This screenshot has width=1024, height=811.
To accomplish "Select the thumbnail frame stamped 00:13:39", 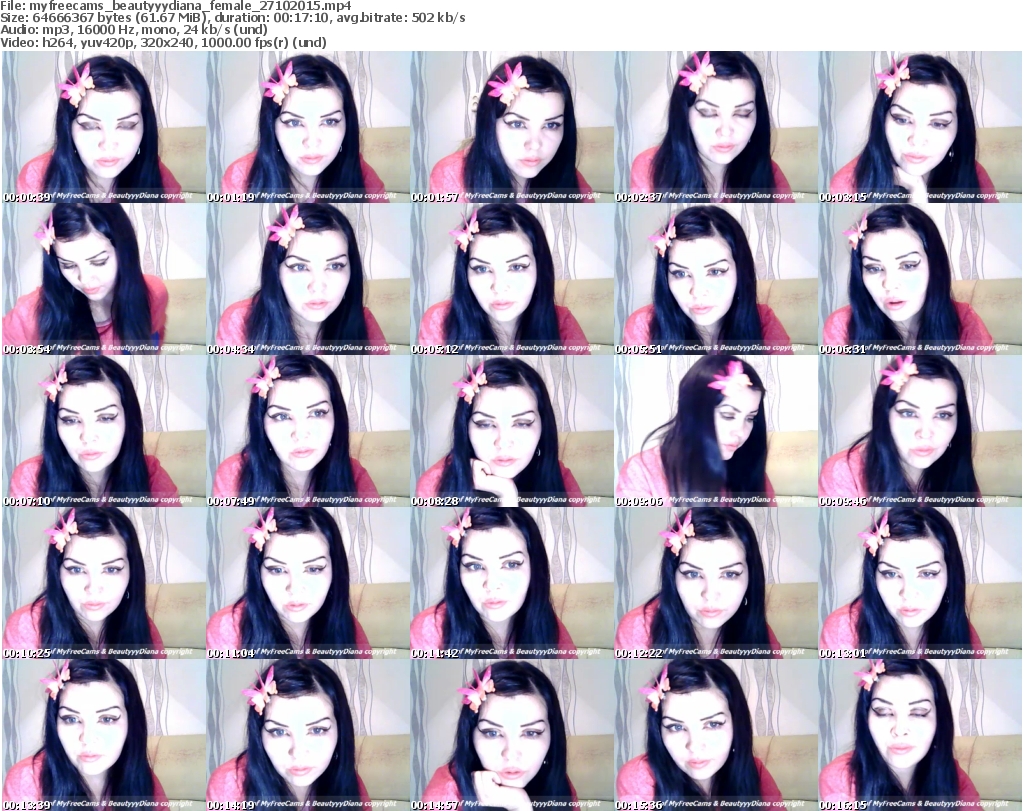I will pyautogui.click(x=104, y=735).
